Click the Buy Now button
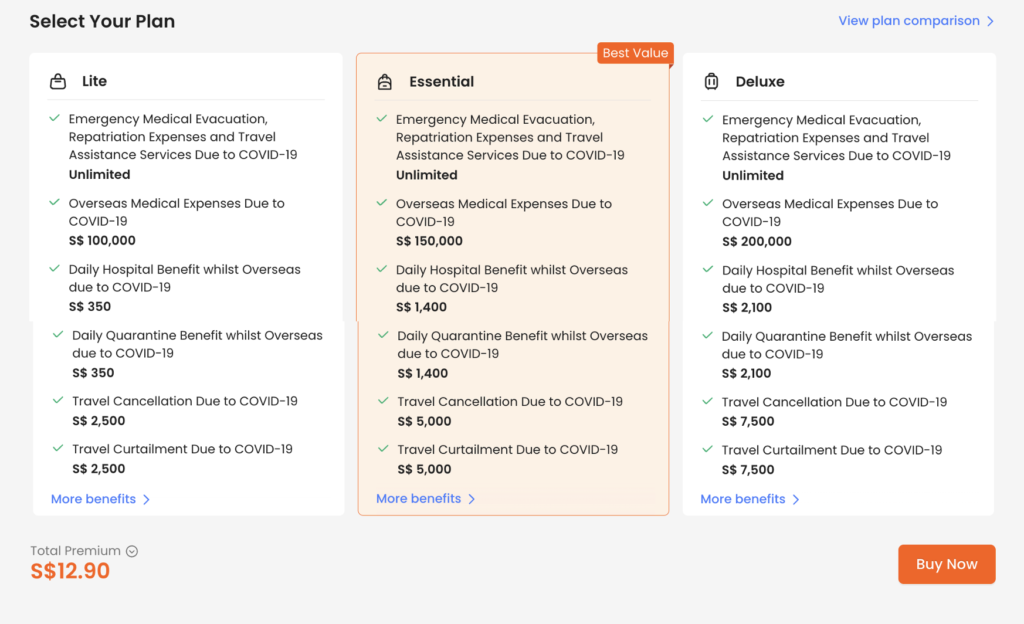 [x=946, y=564]
